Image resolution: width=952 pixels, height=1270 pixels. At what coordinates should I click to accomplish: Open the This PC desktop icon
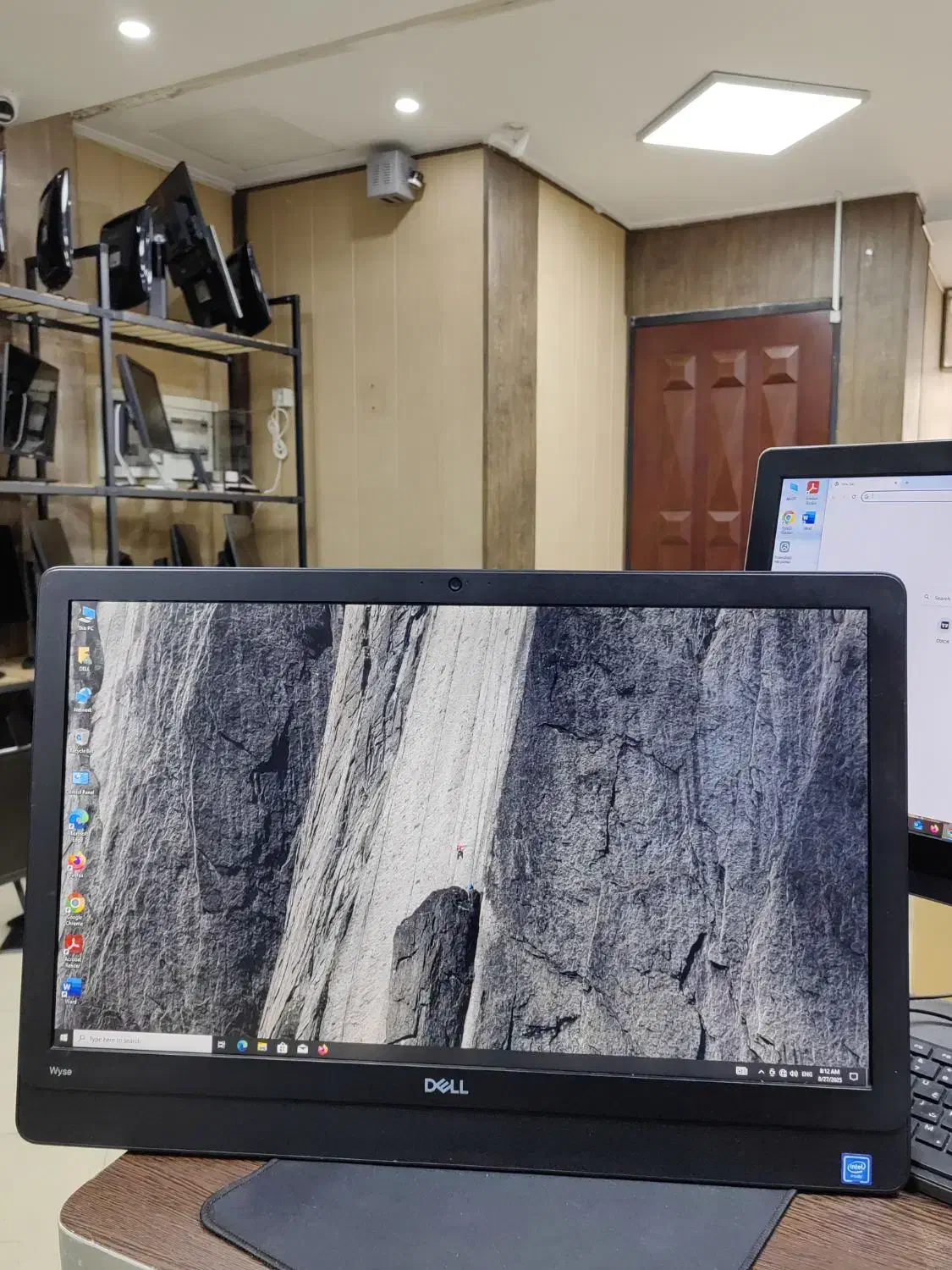tap(86, 617)
